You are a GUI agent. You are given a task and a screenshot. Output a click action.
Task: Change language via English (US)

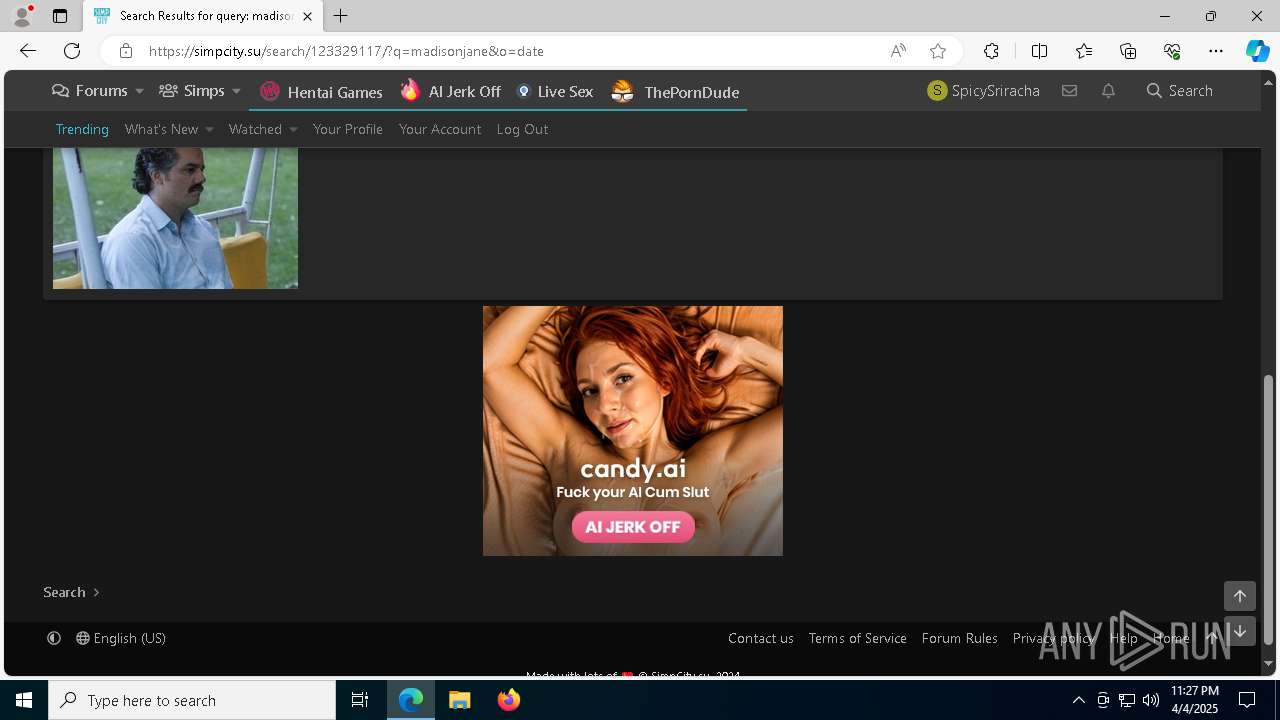tap(121, 638)
